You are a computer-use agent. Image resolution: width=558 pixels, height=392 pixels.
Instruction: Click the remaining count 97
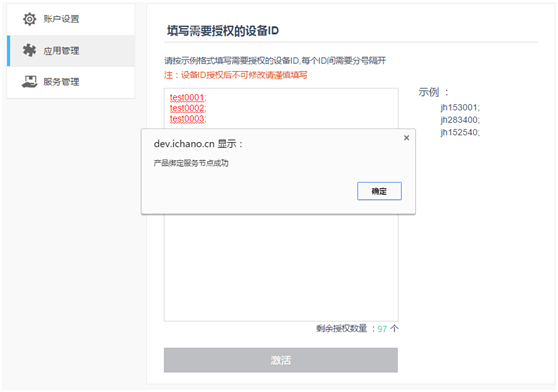click(x=382, y=329)
